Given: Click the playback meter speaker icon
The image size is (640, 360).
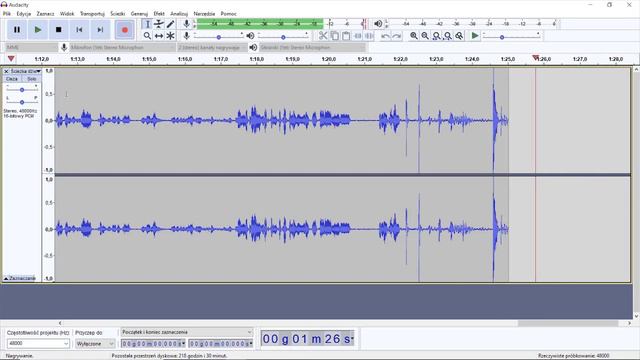Looking at the screenshot, I should 378,24.
